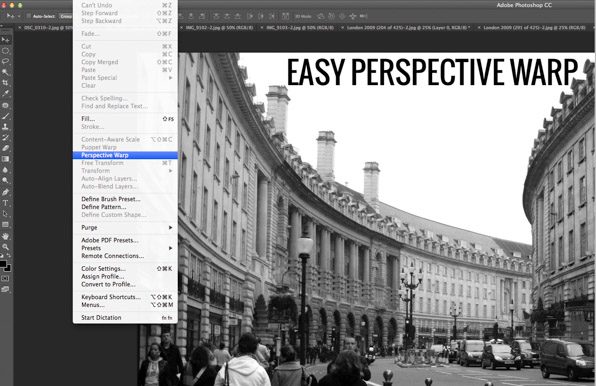Select the Horizontal Type tool
Screen dimensions: 596x386
coord(5,203)
